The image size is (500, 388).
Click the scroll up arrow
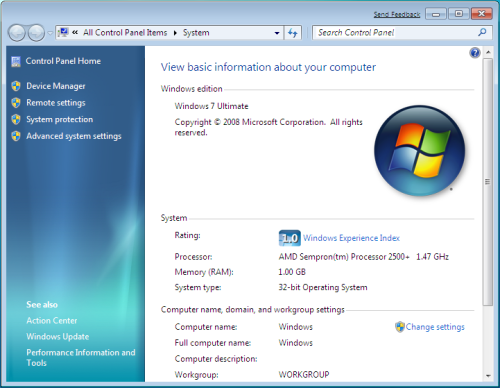point(488,52)
